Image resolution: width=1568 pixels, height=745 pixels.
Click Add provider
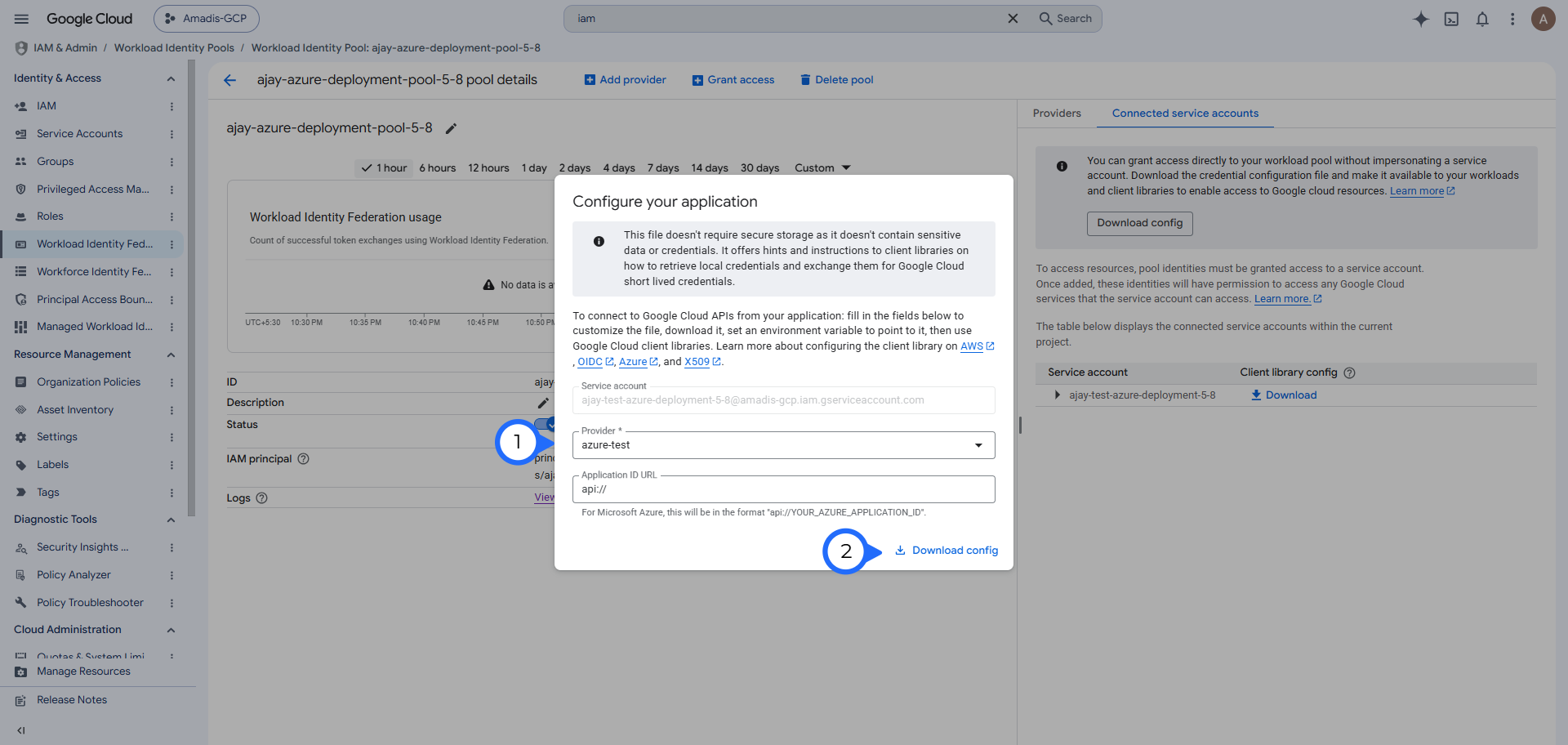coord(626,80)
